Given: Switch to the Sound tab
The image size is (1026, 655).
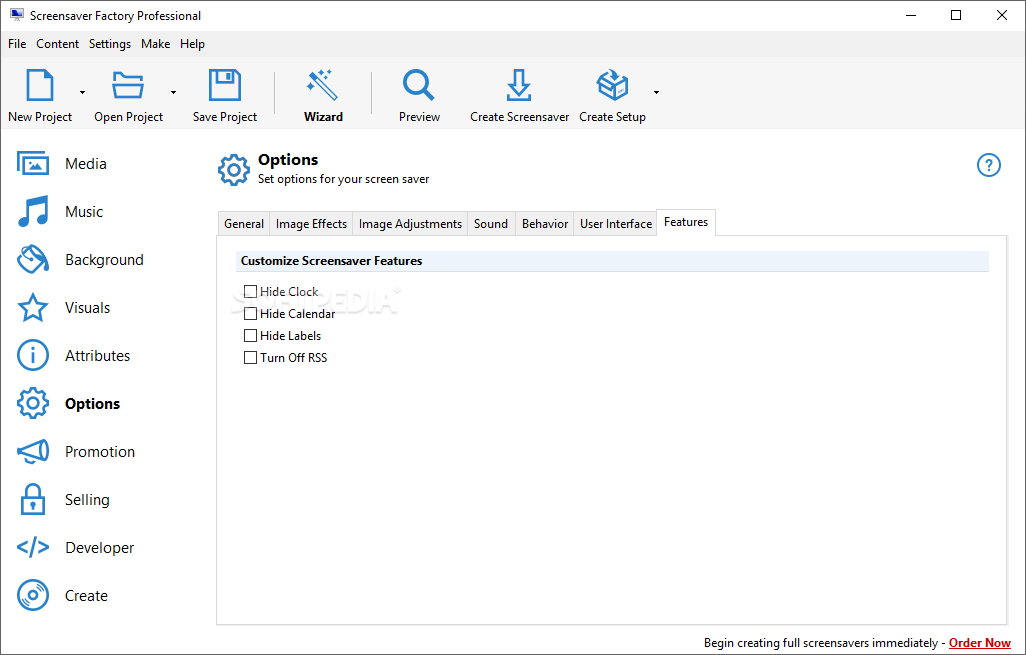Looking at the screenshot, I should [491, 224].
